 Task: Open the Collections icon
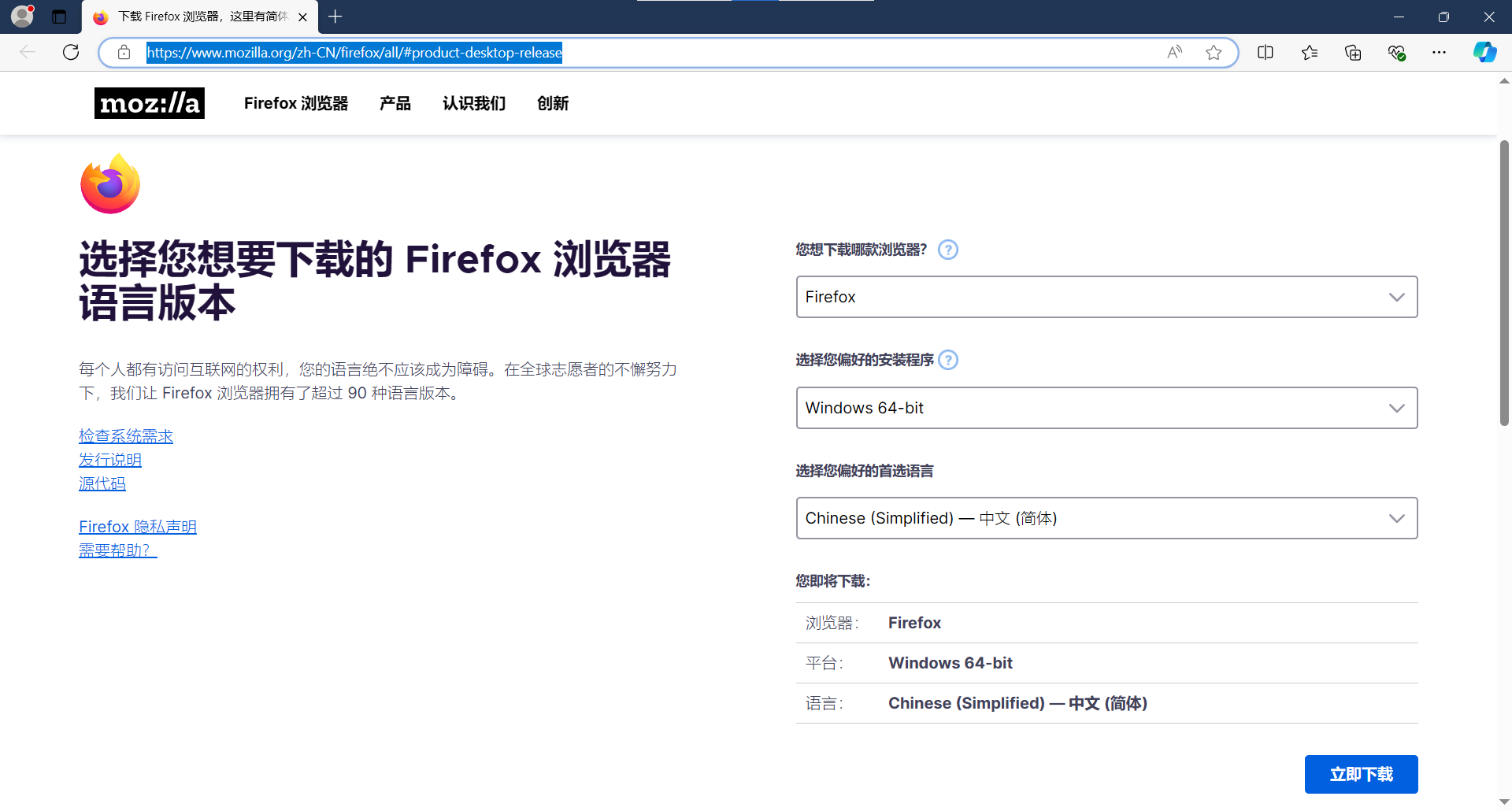pos(1353,53)
